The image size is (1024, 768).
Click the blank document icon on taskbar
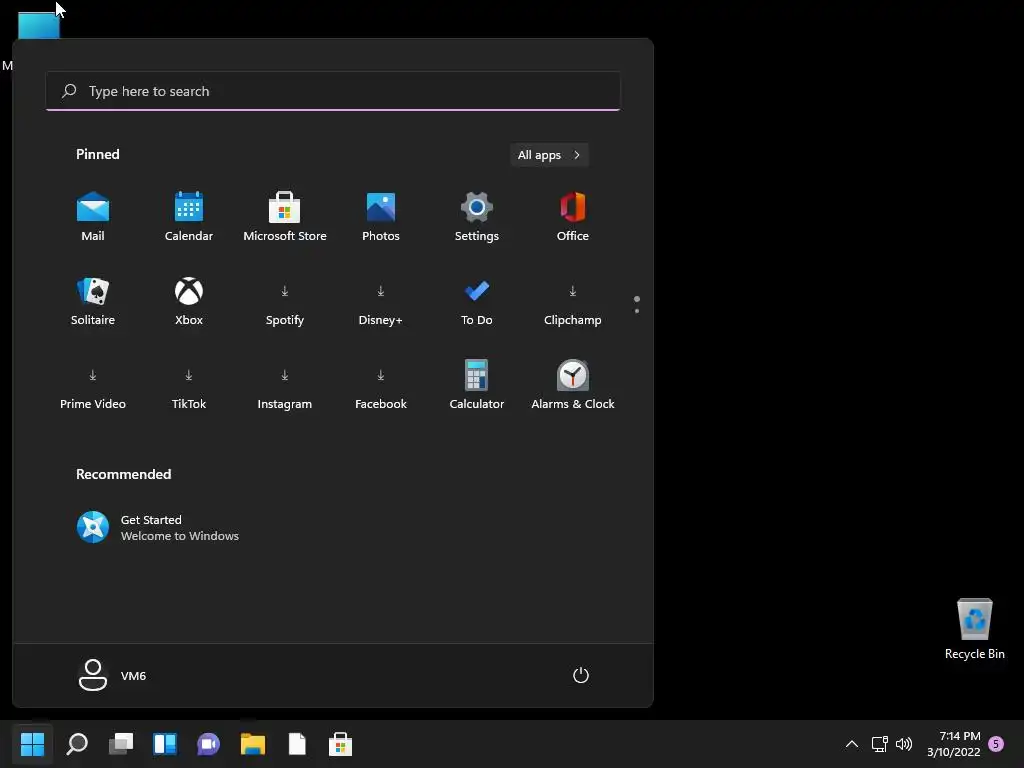coord(296,743)
